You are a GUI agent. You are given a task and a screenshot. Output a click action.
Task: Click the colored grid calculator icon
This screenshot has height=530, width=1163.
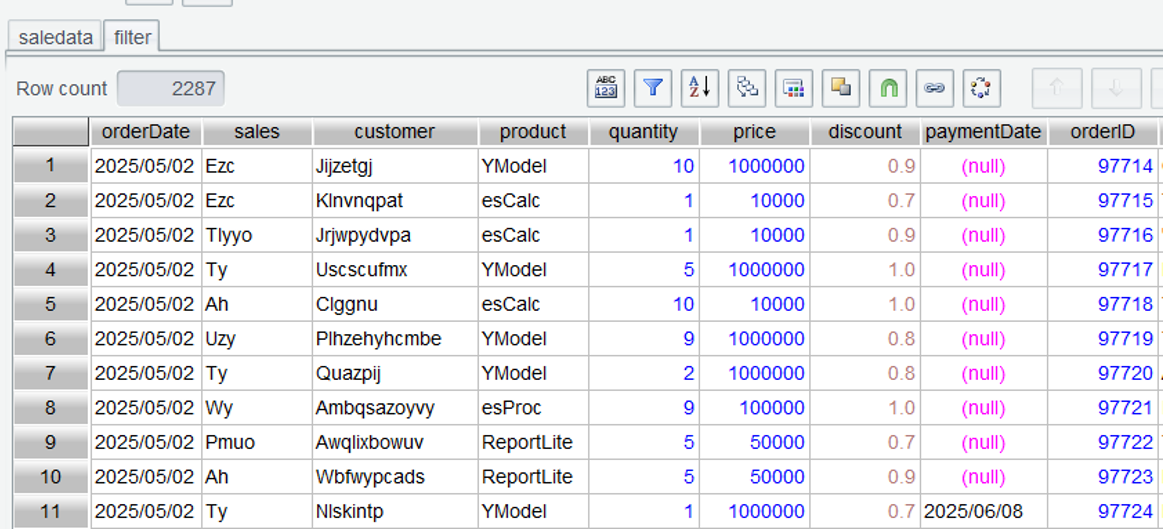(794, 88)
